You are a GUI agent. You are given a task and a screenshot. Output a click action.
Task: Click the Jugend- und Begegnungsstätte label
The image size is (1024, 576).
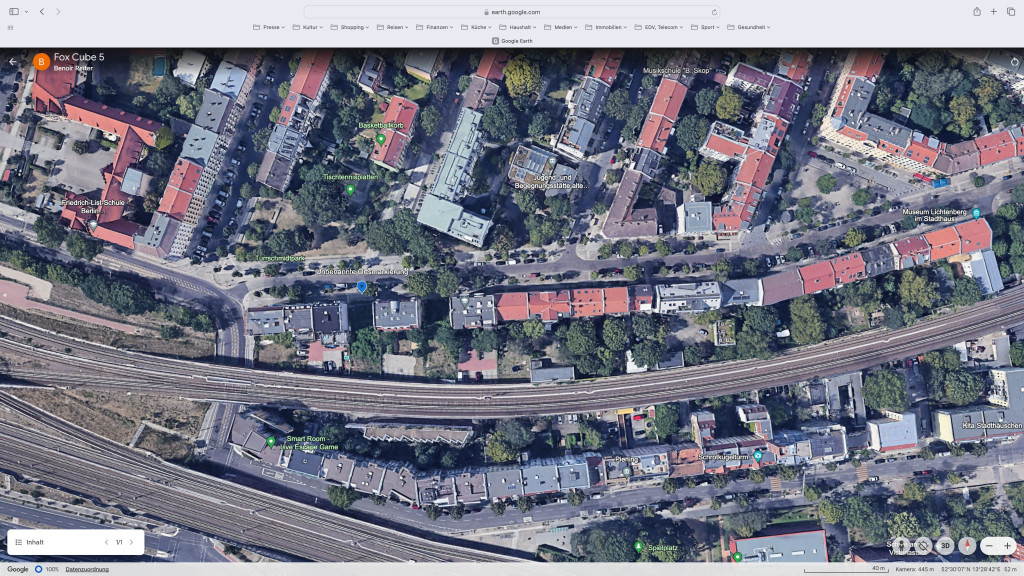pos(551,182)
